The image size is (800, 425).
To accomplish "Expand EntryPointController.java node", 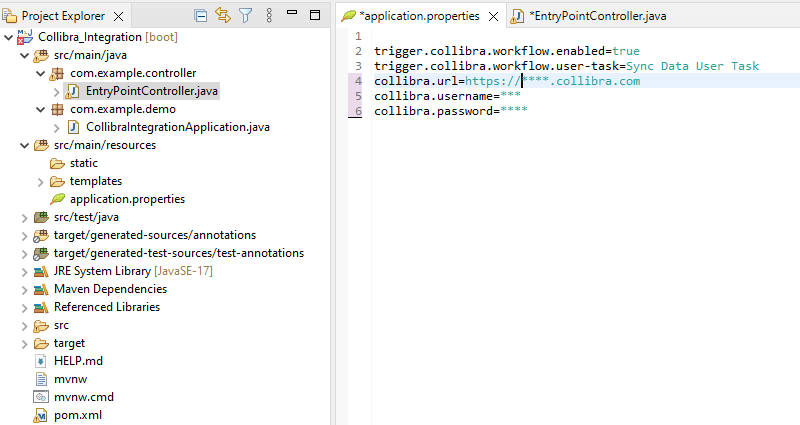I will click(x=57, y=92).
